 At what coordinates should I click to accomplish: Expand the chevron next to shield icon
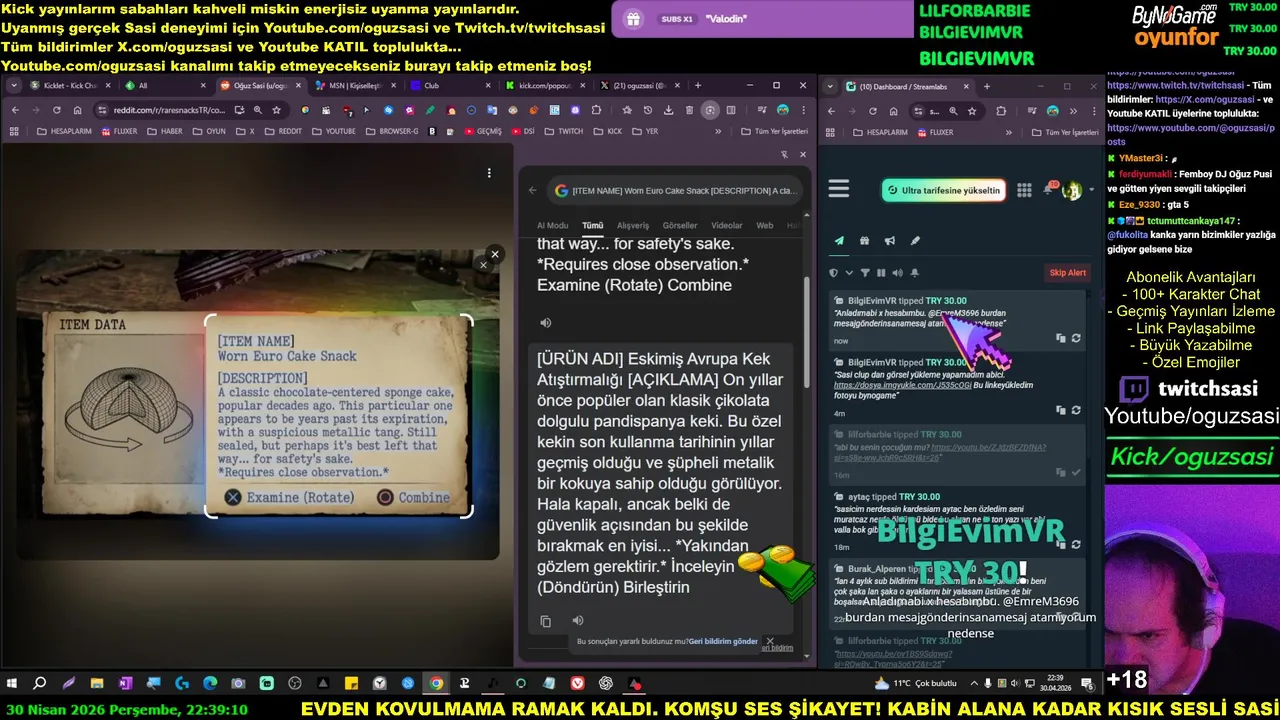click(x=849, y=273)
